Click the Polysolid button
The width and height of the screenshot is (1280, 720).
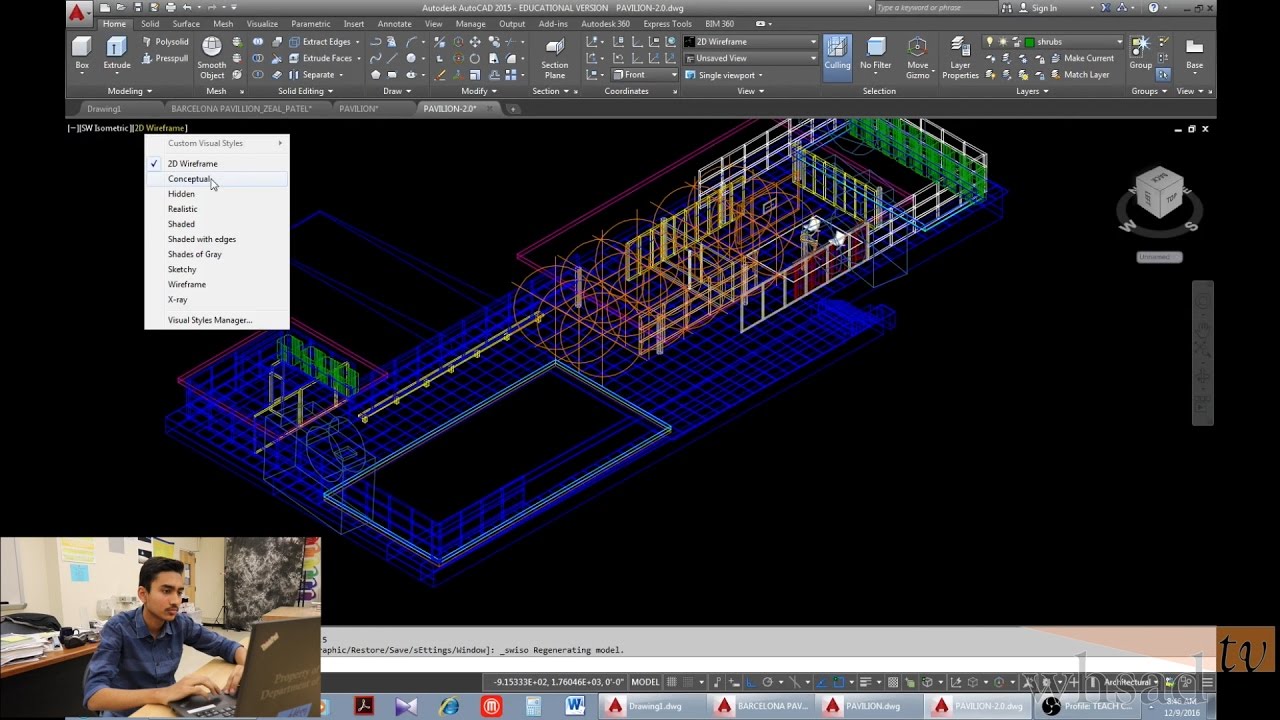pos(164,42)
